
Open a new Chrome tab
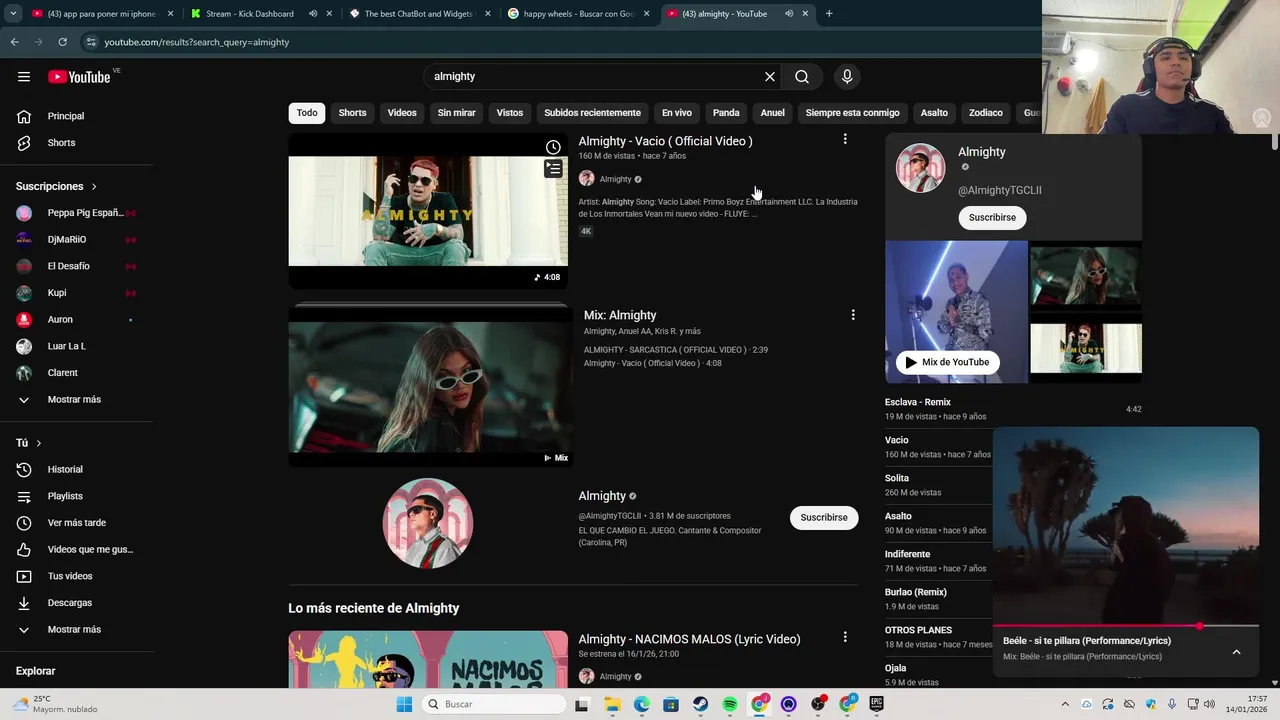tap(829, 14)
